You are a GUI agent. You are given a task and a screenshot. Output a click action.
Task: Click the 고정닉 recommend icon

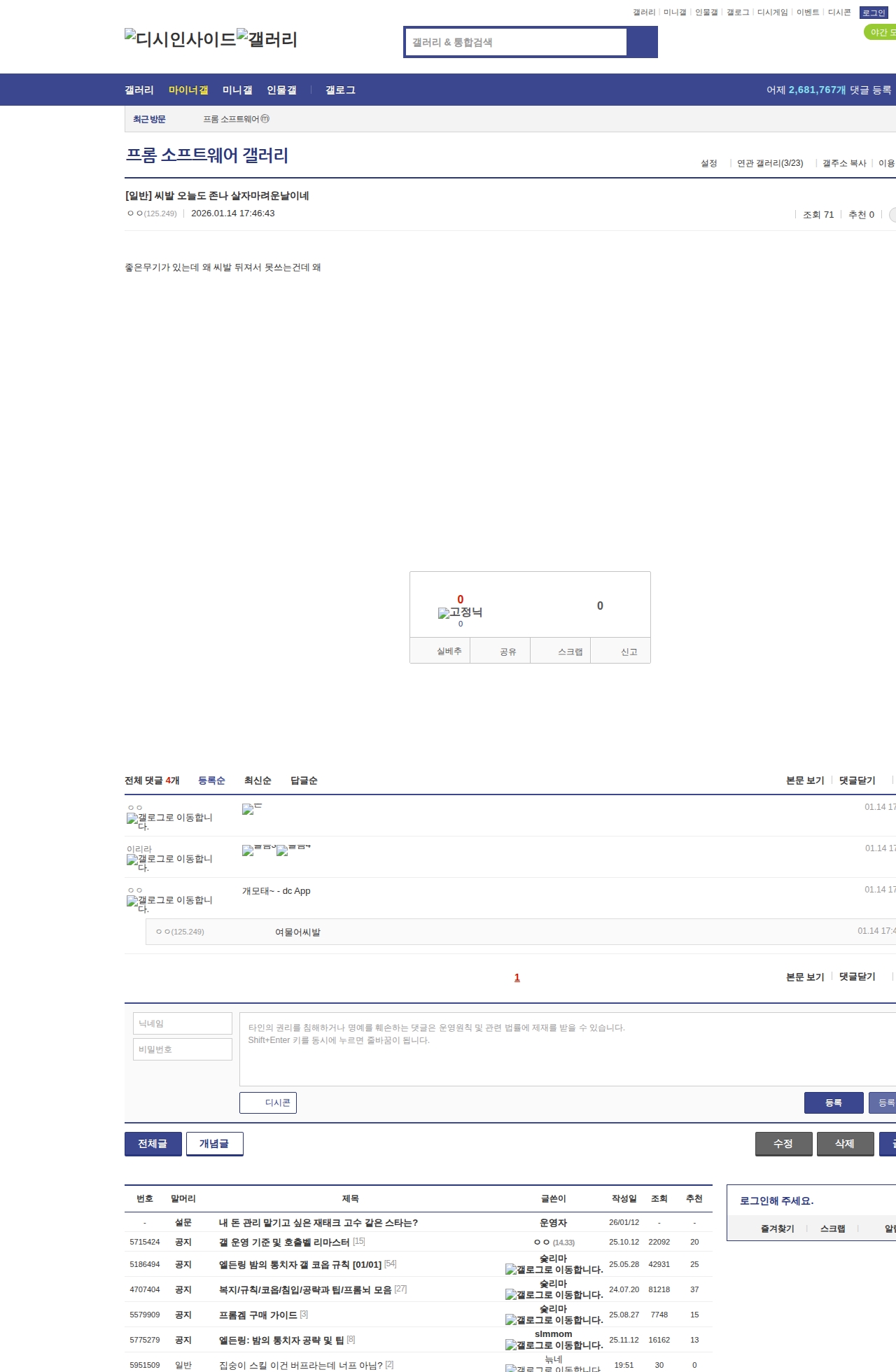coord(460,612)
